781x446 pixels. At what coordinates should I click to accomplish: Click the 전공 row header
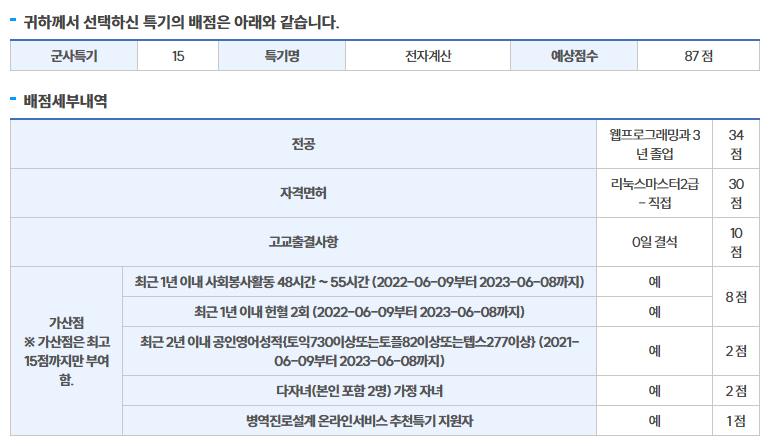pyautogui.click(x=304, y=145)
